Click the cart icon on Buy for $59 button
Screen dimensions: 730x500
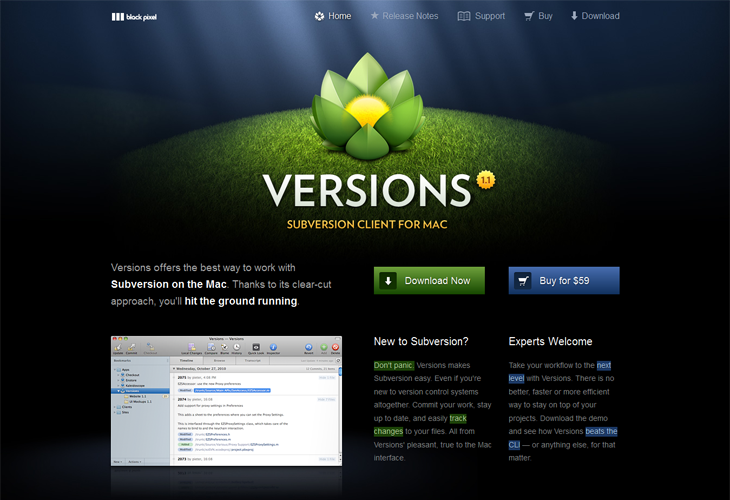(x=523, y=280)
